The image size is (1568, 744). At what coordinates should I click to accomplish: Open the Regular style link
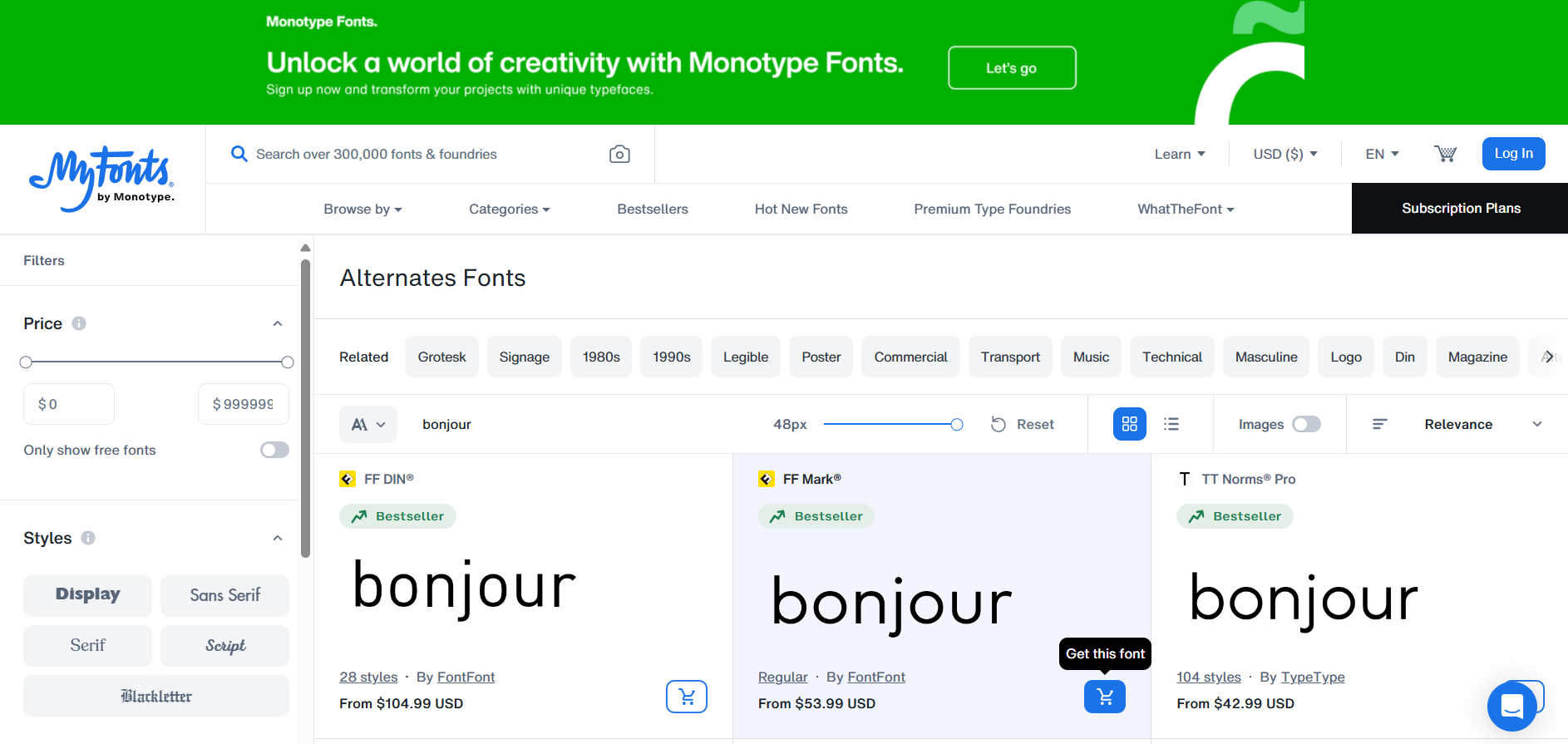(782, 677)
